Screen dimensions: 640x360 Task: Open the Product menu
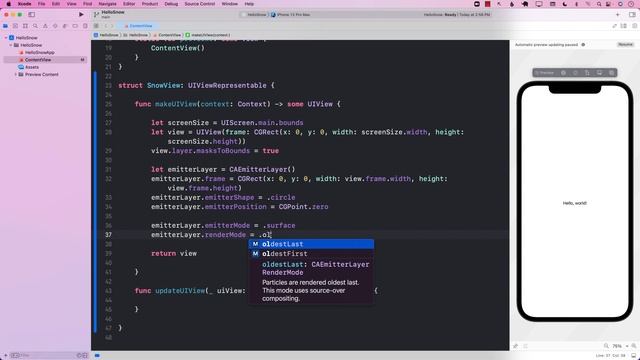[150, 4]
